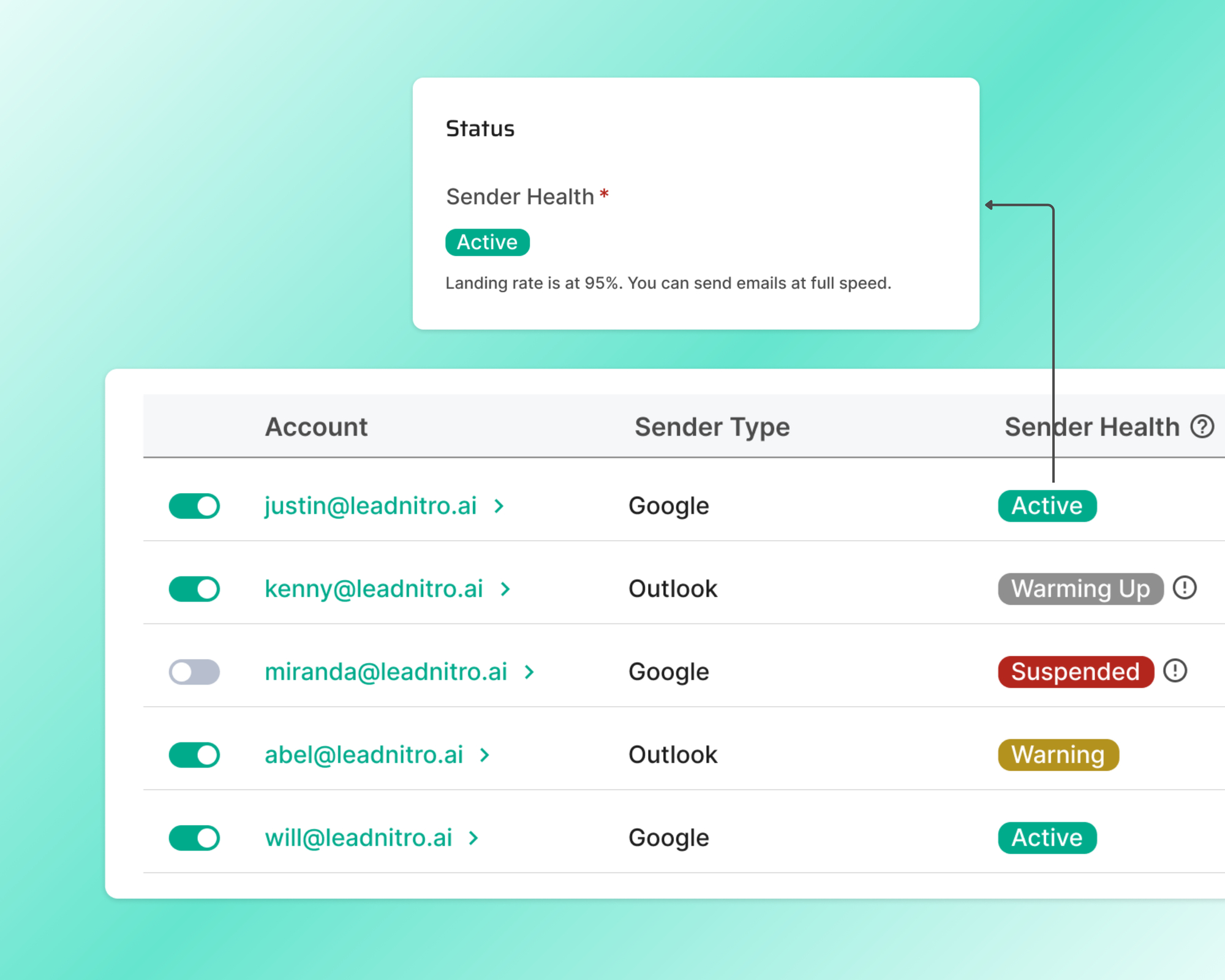This screenshot has width=1225, height=980.
Task: Click the Active badge in Status card
Action: click(x=487, y=242)
